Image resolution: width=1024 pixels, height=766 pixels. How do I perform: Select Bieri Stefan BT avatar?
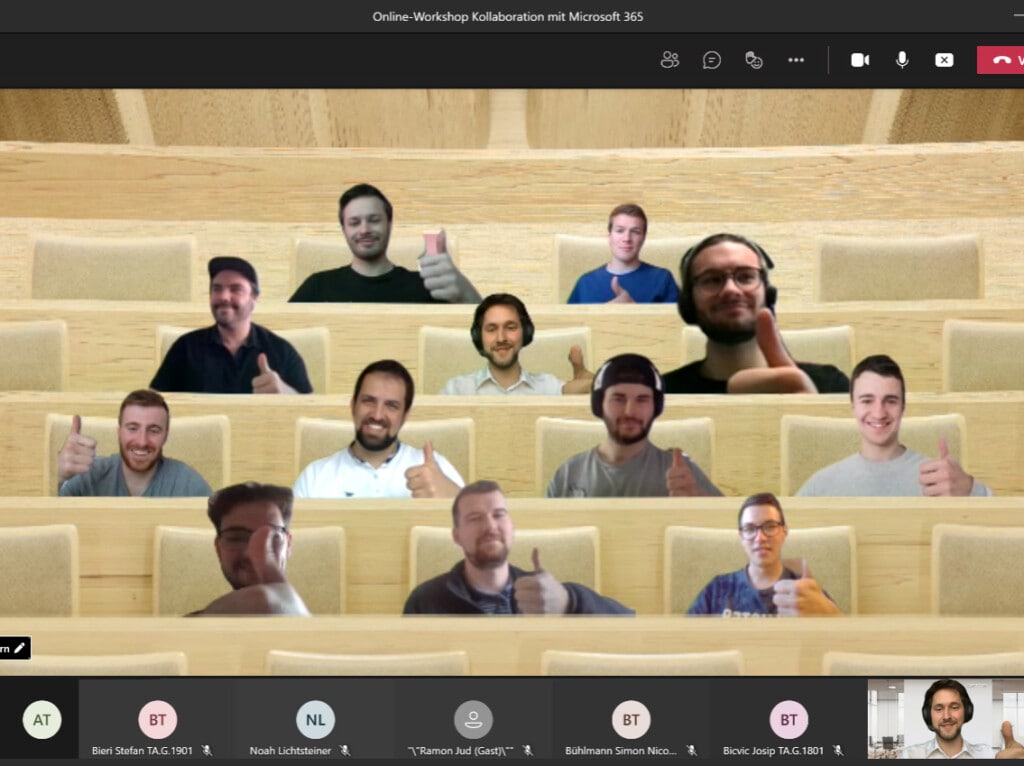157,720
